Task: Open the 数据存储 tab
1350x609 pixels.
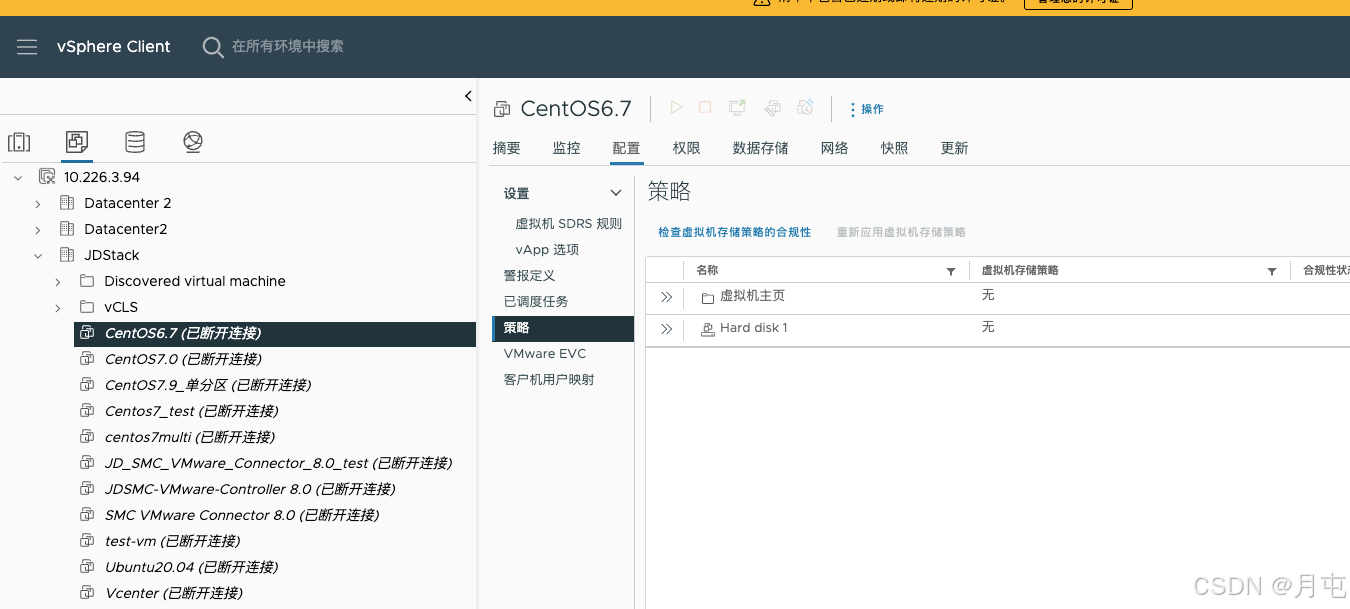Action: (760, 148)
